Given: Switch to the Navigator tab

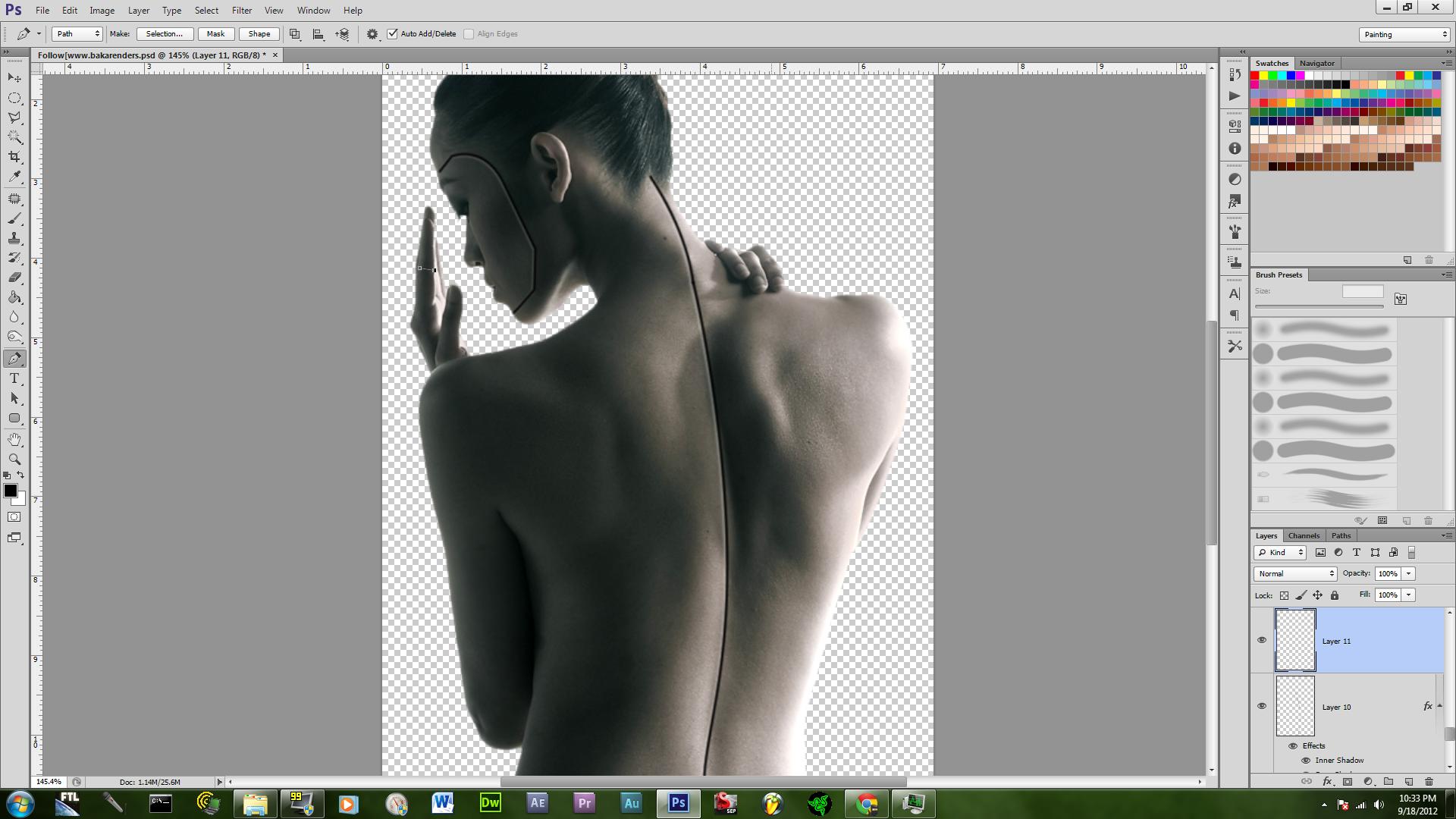Looking at the screenshot, I should pyautogui.click(x=1316, y=63).
